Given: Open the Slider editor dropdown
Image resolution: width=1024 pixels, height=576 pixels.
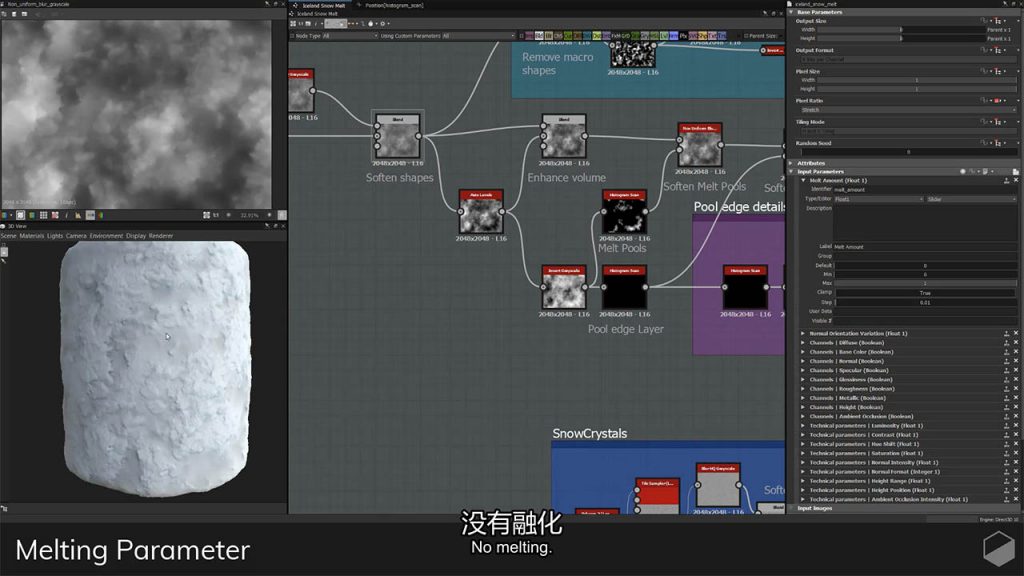Looking at the screenshot, I should [x=972, y=199].
